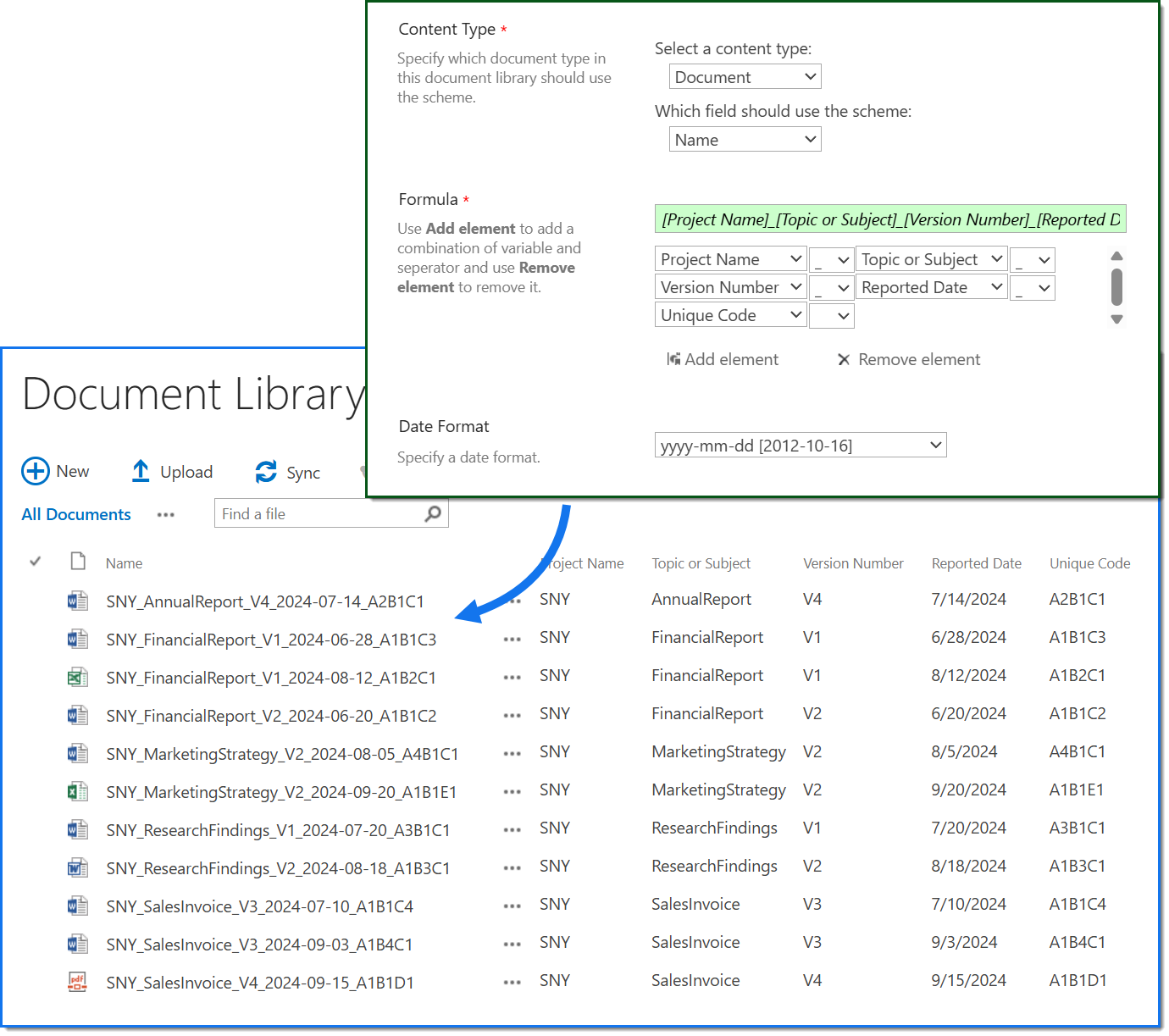Click Word icon for SNY_FinancialReport_V1_2024-06-28_A1B1C3
Image resolution: width=1169 pixels, height=1036 pixels.
[x=78, y=639]
